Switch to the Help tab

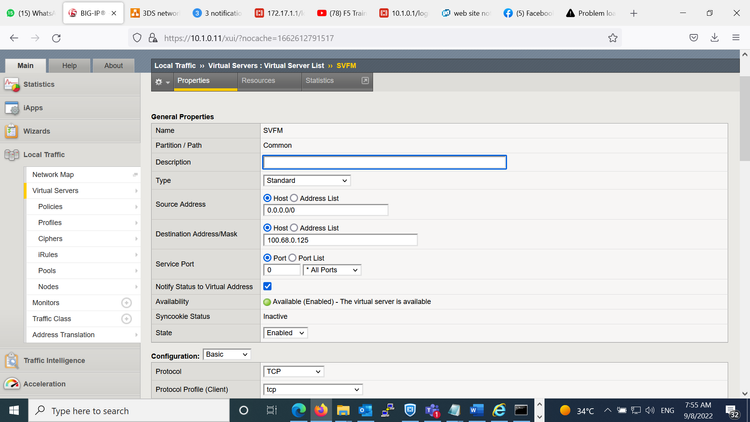pyautogui.click(x=69, y=65)
